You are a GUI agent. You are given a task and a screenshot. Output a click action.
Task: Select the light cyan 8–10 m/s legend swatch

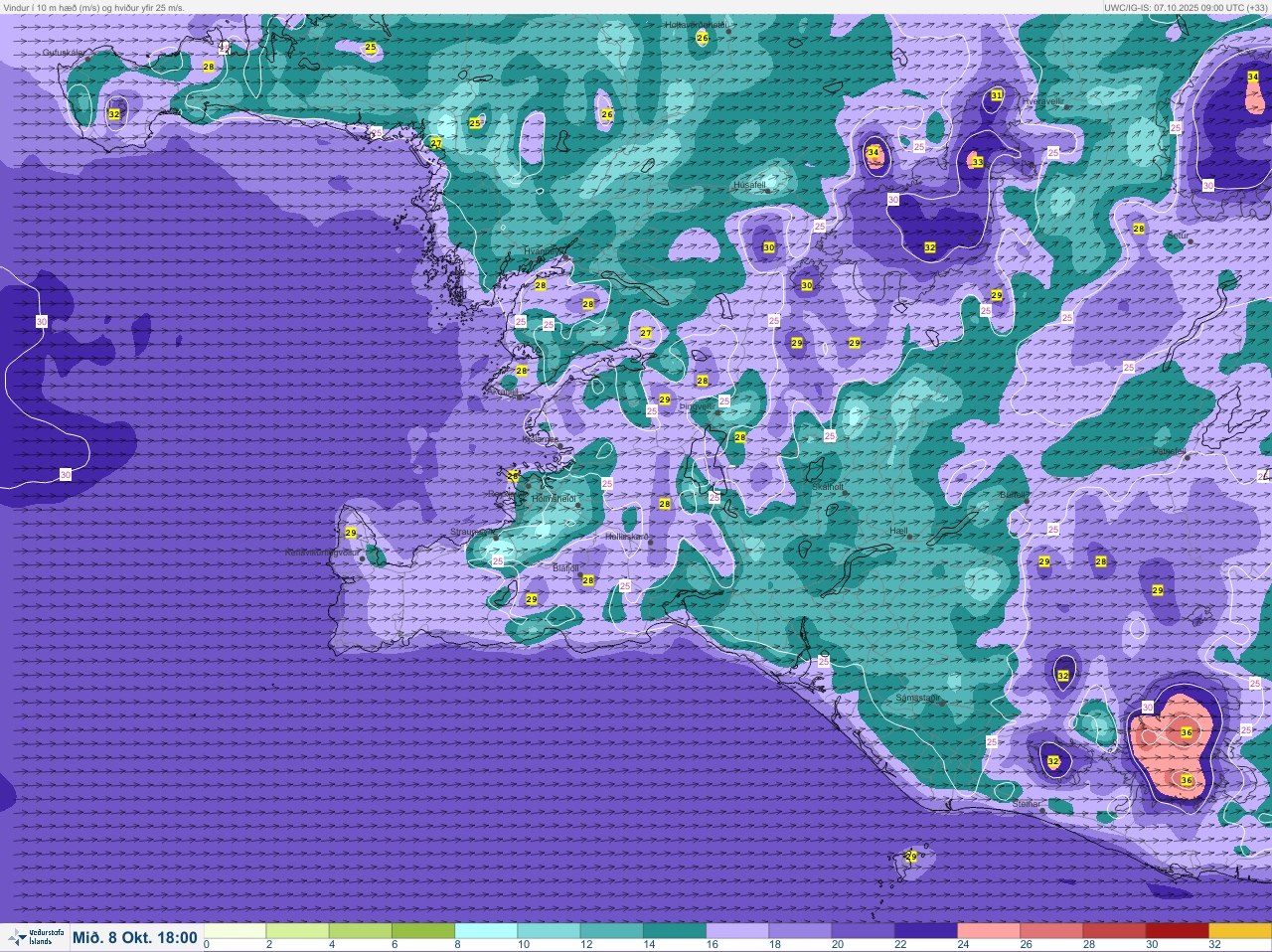pyautogui.click(x=486, y=931)
